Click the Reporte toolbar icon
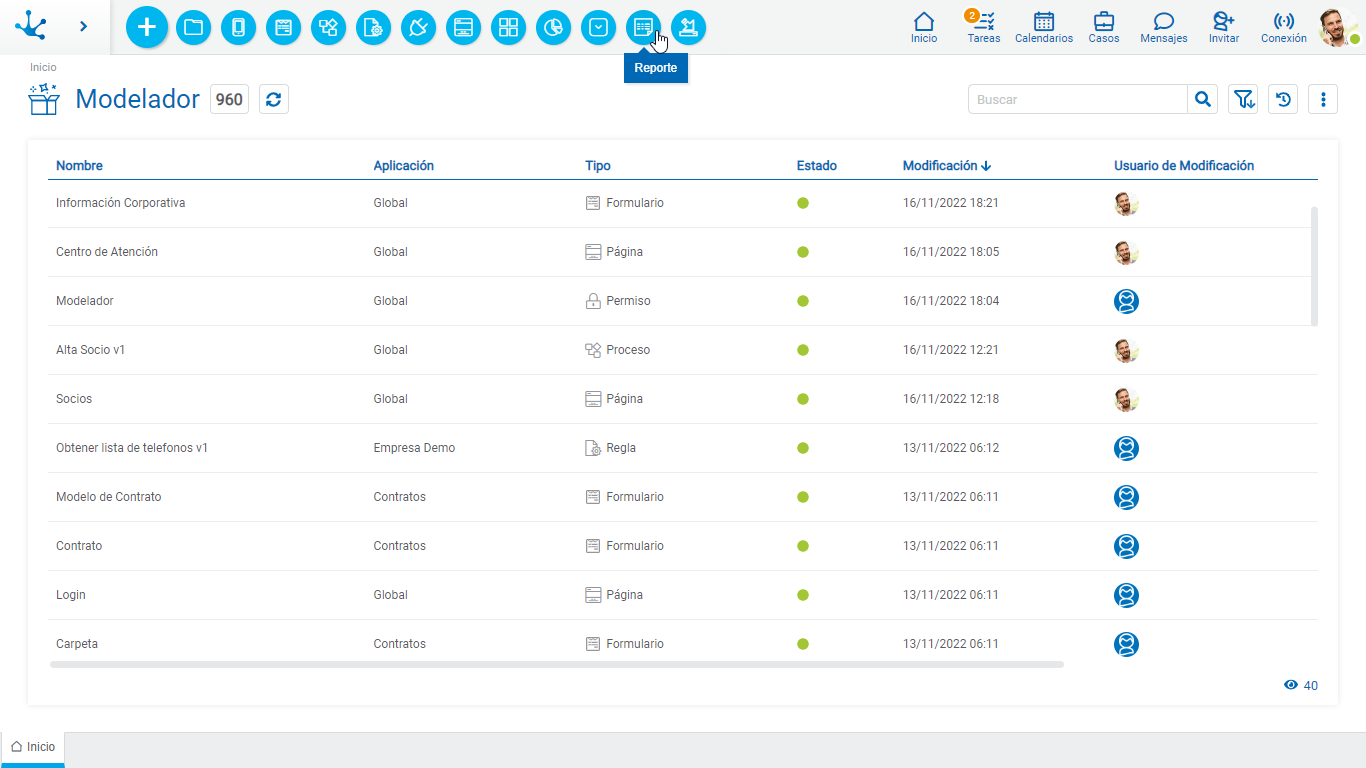 click(643, 27)
